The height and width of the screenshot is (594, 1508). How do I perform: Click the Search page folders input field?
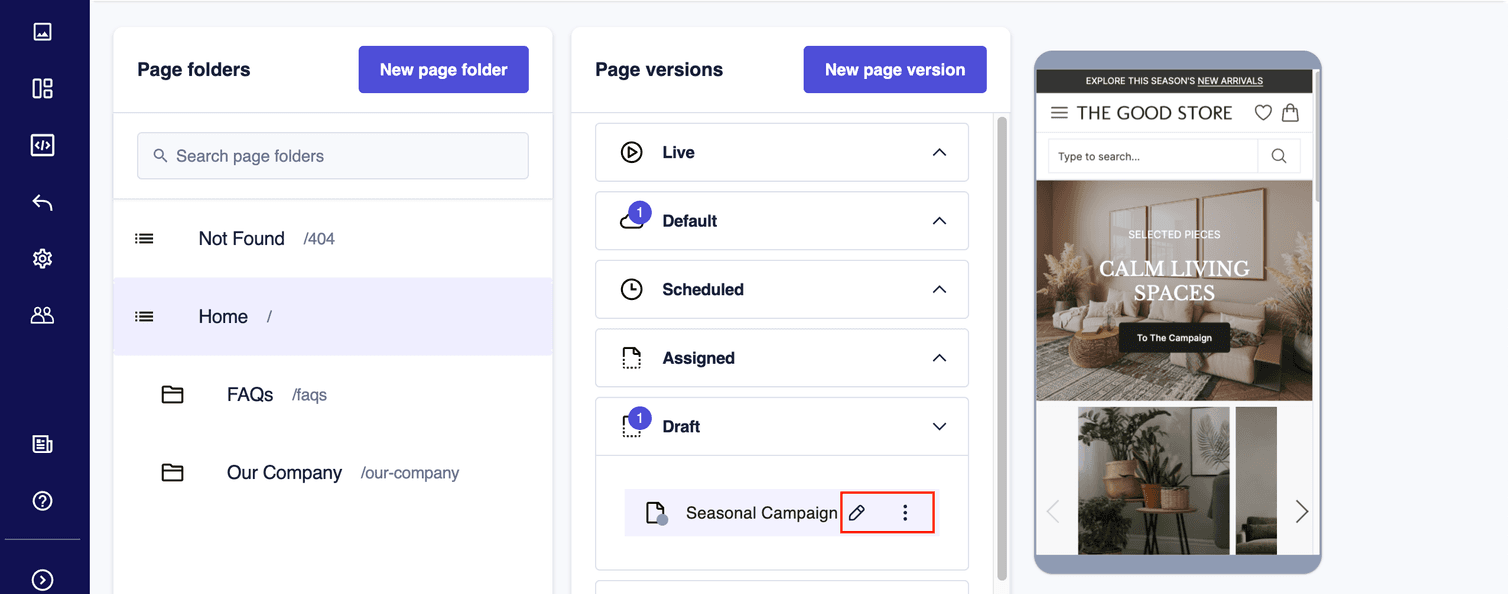(332, 155)
